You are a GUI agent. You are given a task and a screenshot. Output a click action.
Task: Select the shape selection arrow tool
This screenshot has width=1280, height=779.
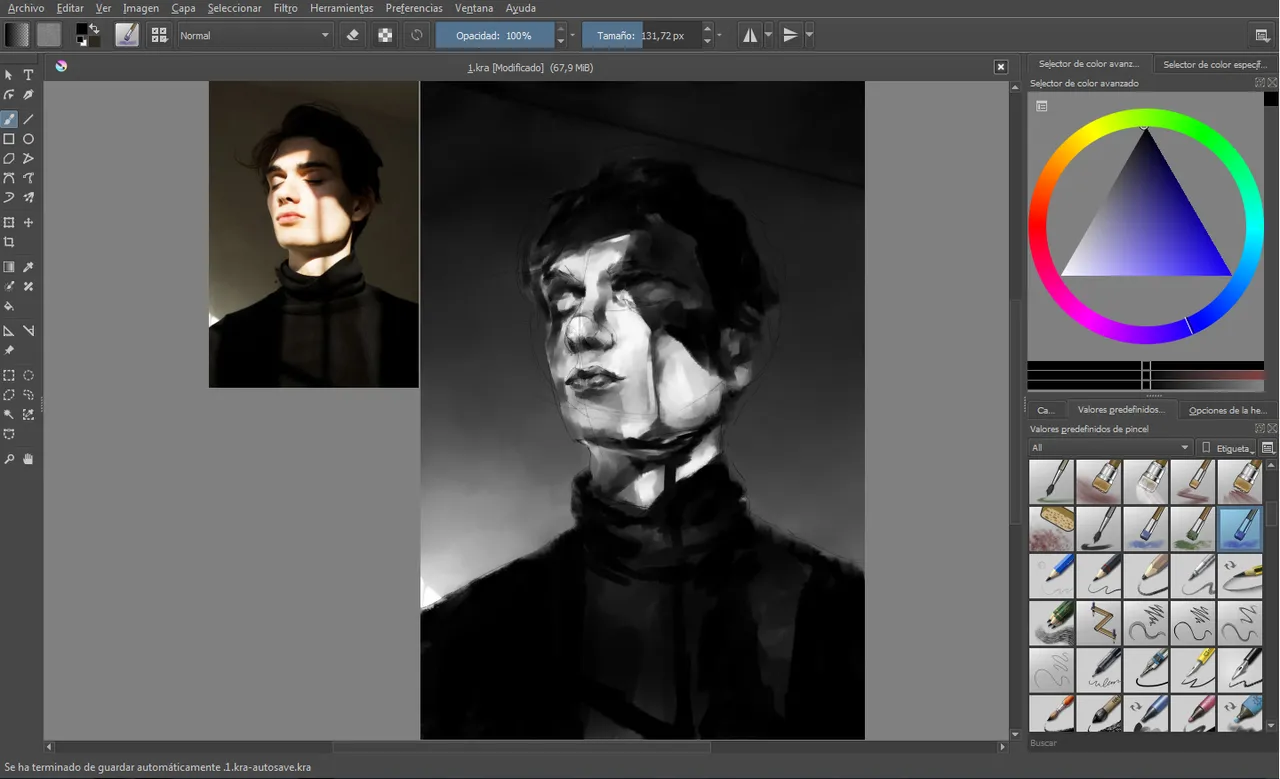[x=9, y=75]
